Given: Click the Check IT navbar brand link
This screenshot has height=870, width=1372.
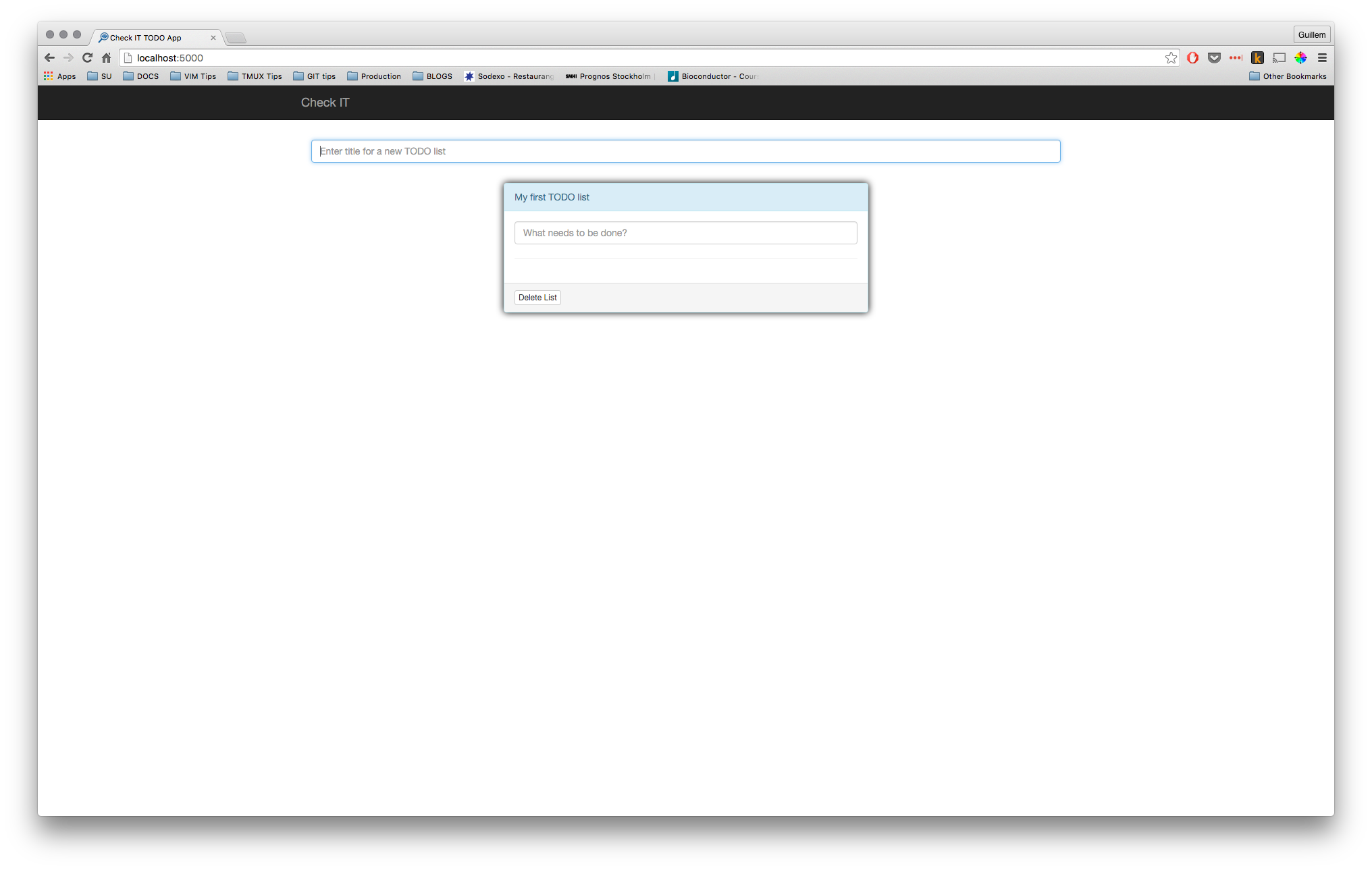Looking at the screenshot, I should [x=325, y=103].
